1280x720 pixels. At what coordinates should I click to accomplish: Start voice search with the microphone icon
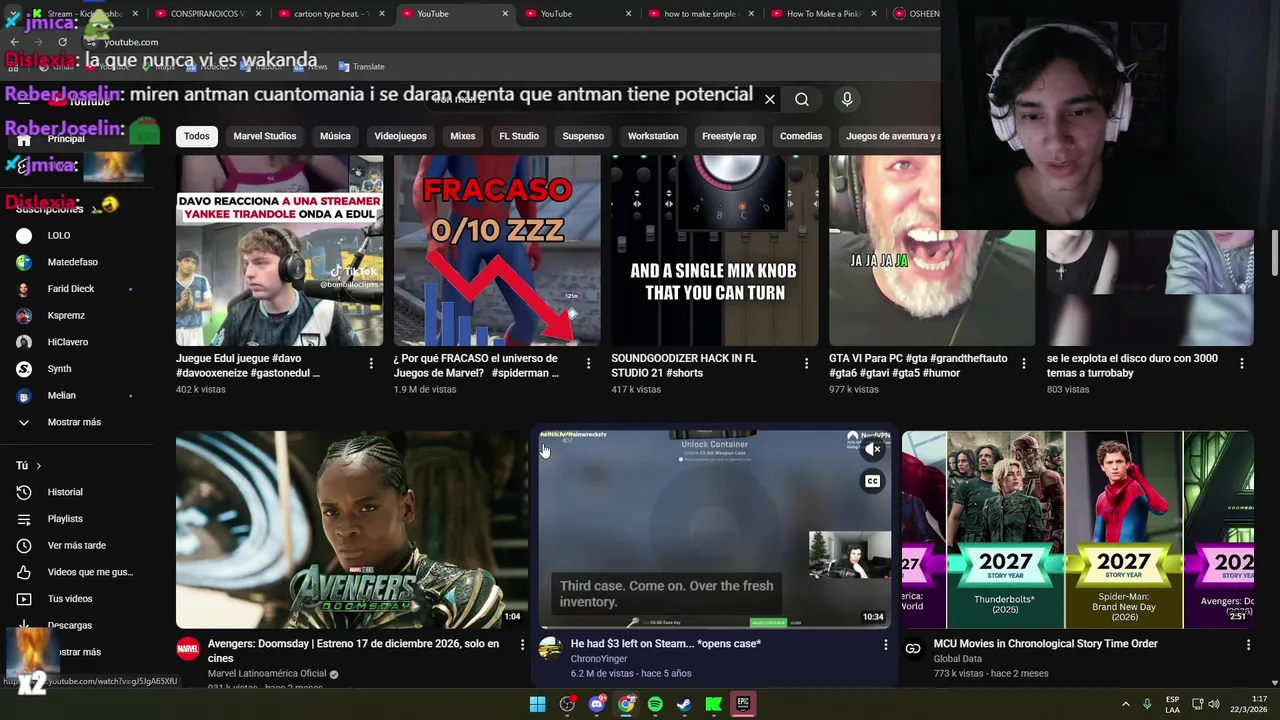[x=847, y=99]
